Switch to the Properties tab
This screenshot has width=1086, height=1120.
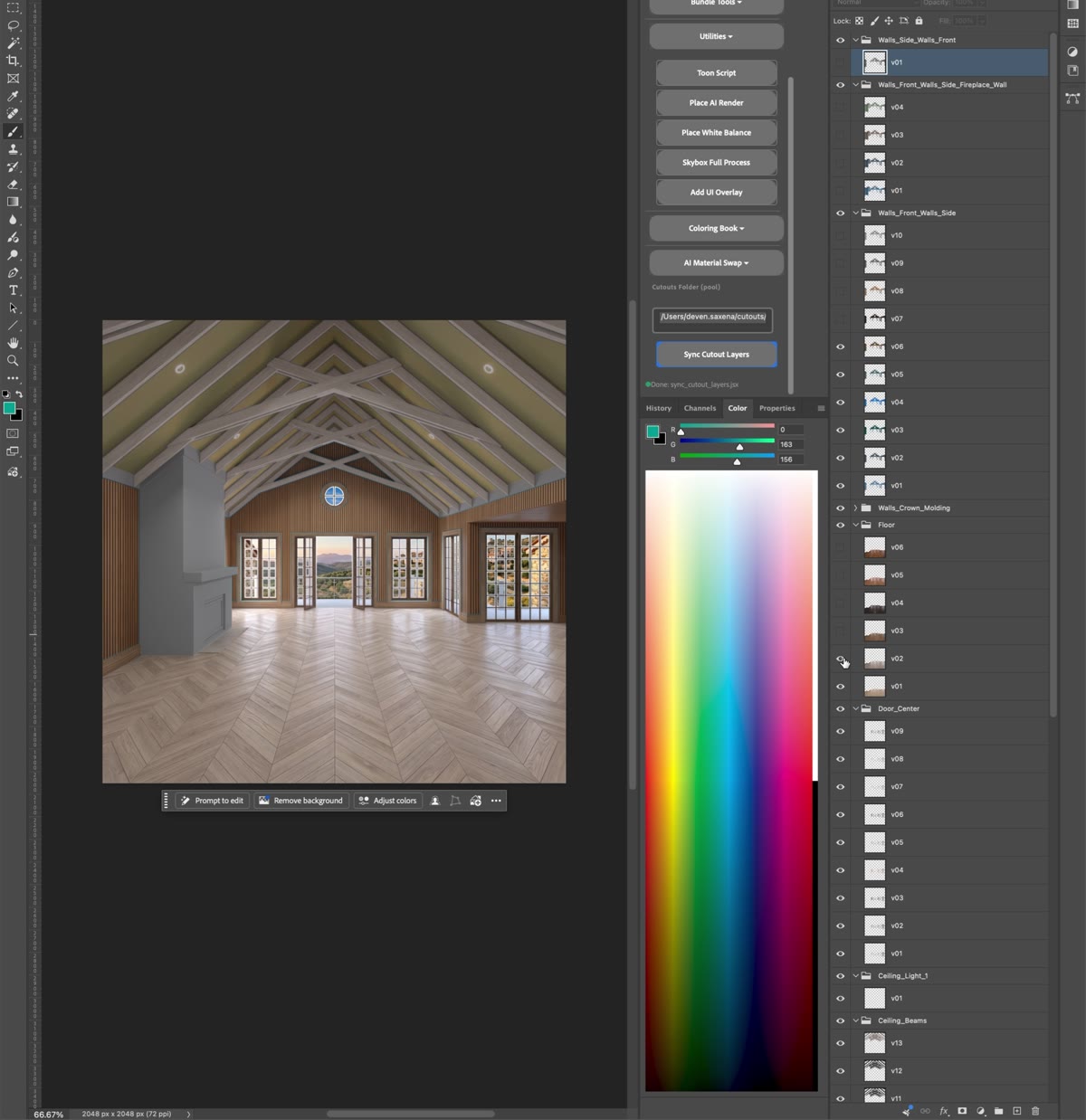tap(776, 408)
